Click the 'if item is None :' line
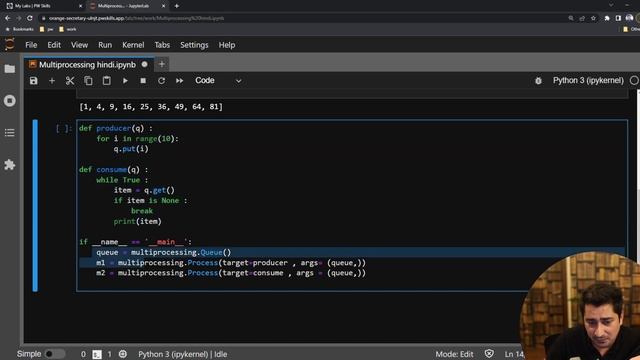Image resolution: width=640 pixels, height=360 pixels. [150, 200]
